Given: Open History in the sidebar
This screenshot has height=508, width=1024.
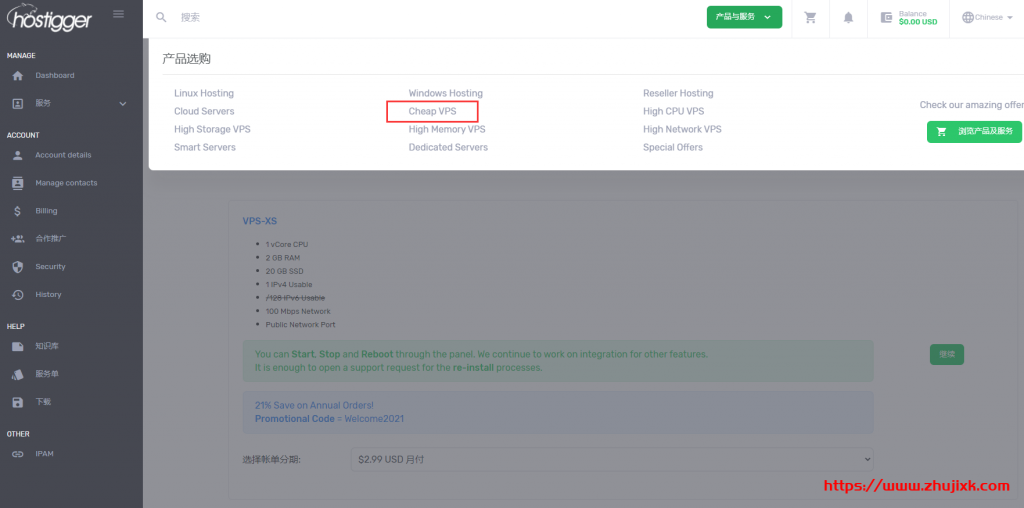Looking at the screenshot, I should pyautogui.click(x=48, y=295).
